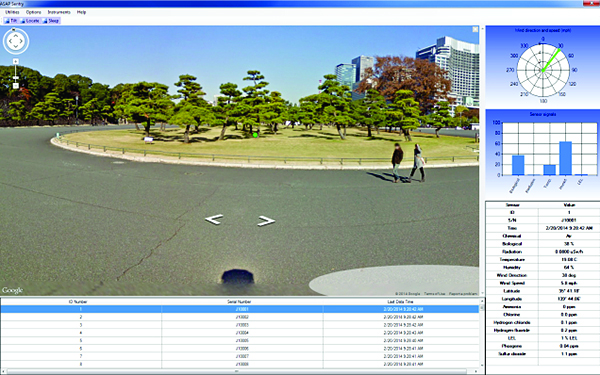Click the Phosgene row label

click(x=512, y=346)
